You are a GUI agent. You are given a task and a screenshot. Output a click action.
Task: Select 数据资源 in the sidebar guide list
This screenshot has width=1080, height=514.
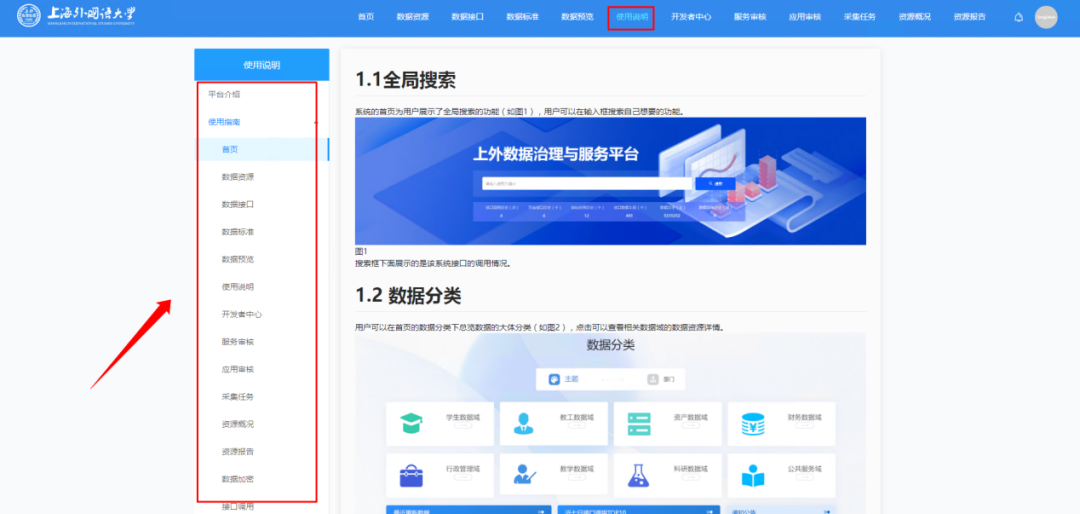(x=238, y=177)
